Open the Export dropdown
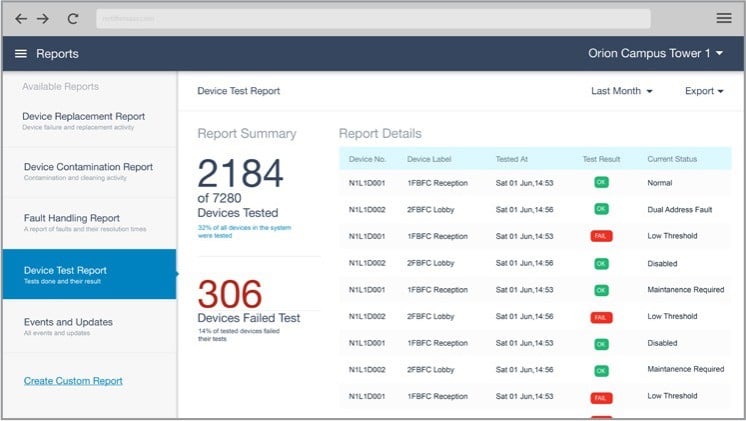This screenshot has width=746, height=421. (x=705, y=91)
